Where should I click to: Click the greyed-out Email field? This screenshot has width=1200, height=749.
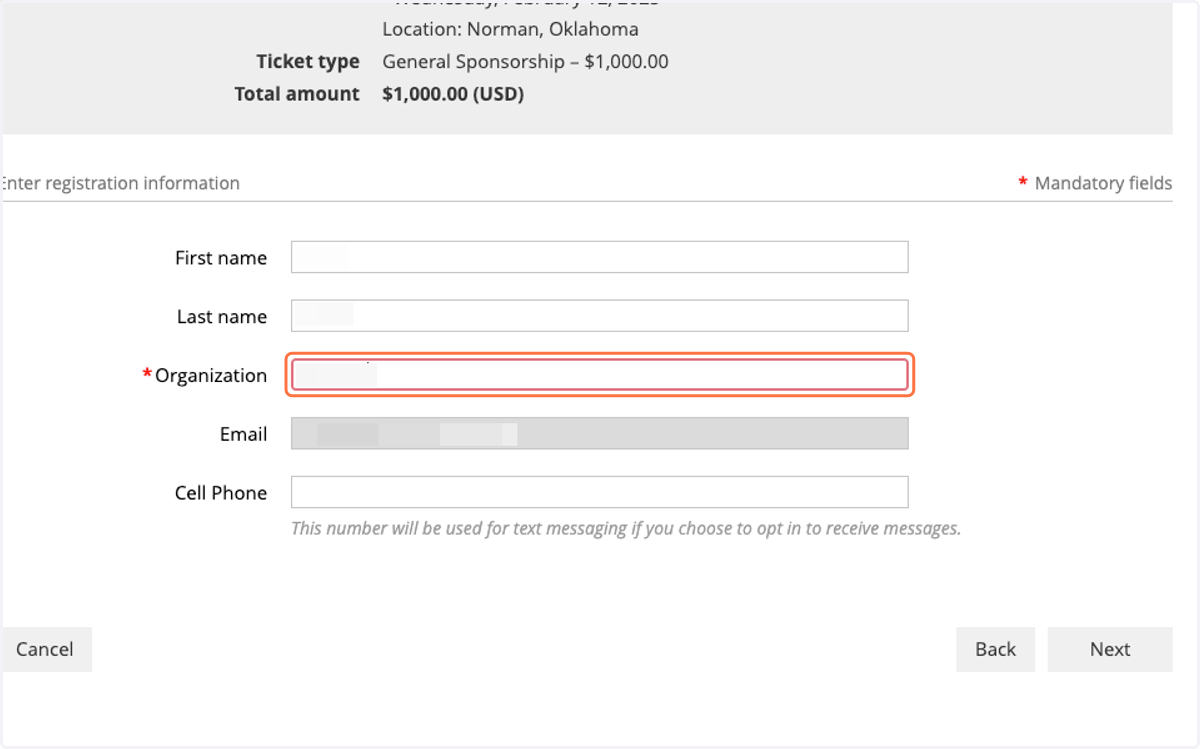(599, 433)
